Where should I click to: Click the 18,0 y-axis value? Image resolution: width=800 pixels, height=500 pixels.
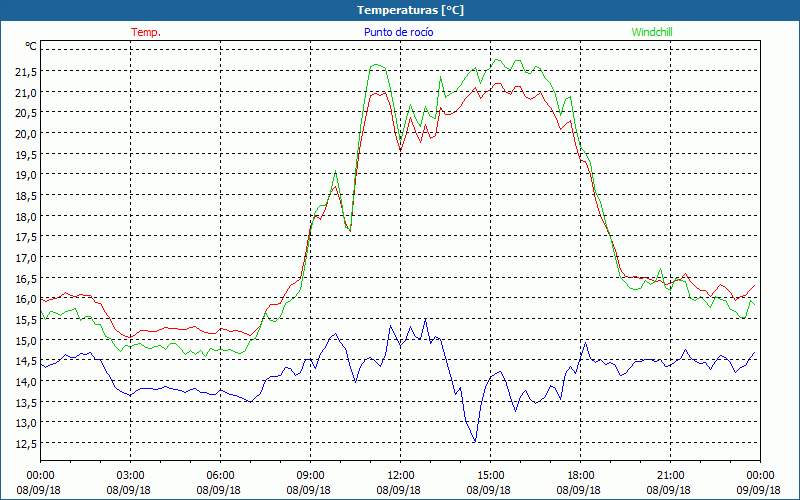click(x=26, y=217)
